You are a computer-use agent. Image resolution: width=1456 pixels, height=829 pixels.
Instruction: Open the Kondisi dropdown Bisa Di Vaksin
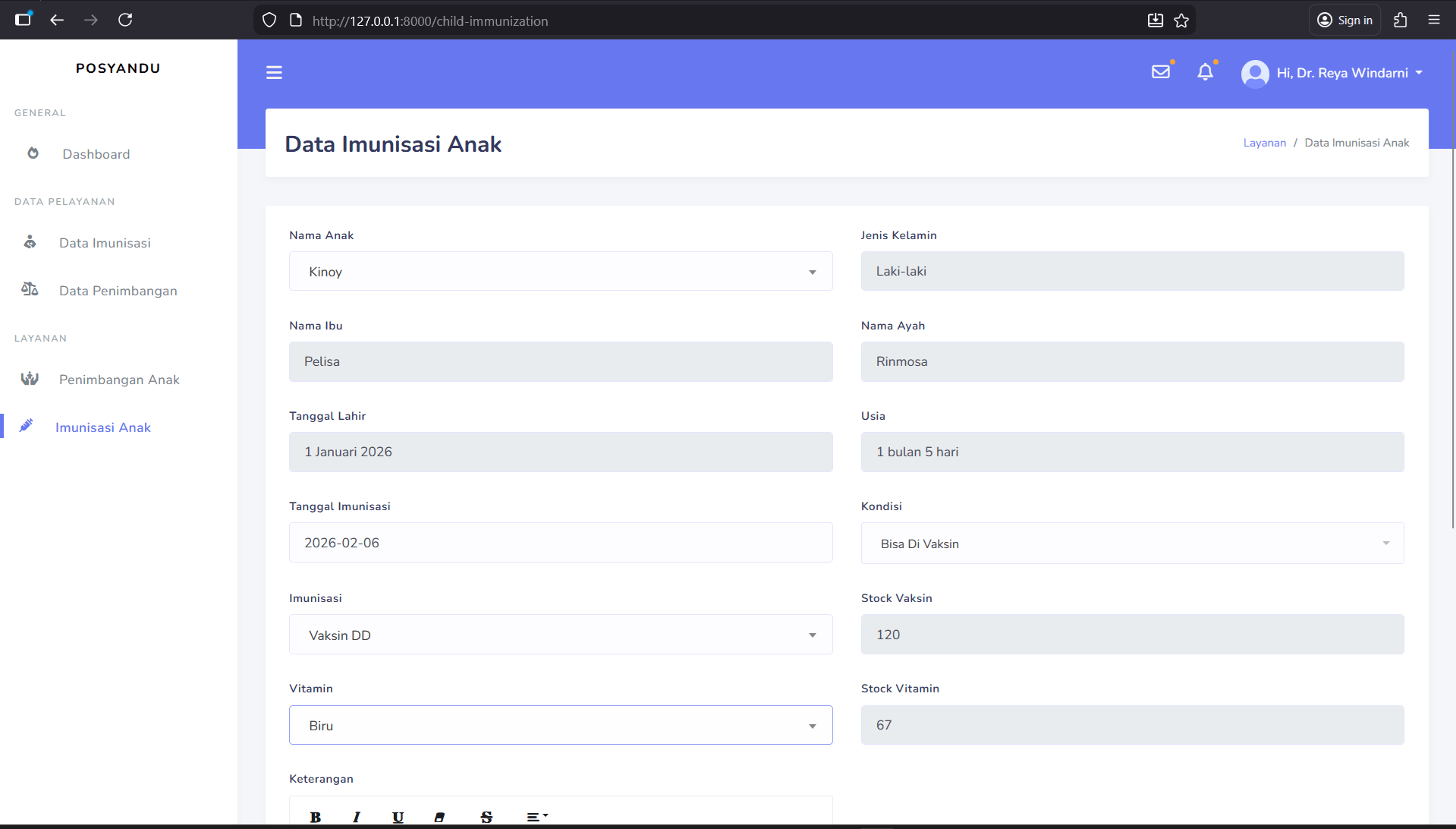pyautogui.click(x=1132, y=544)
